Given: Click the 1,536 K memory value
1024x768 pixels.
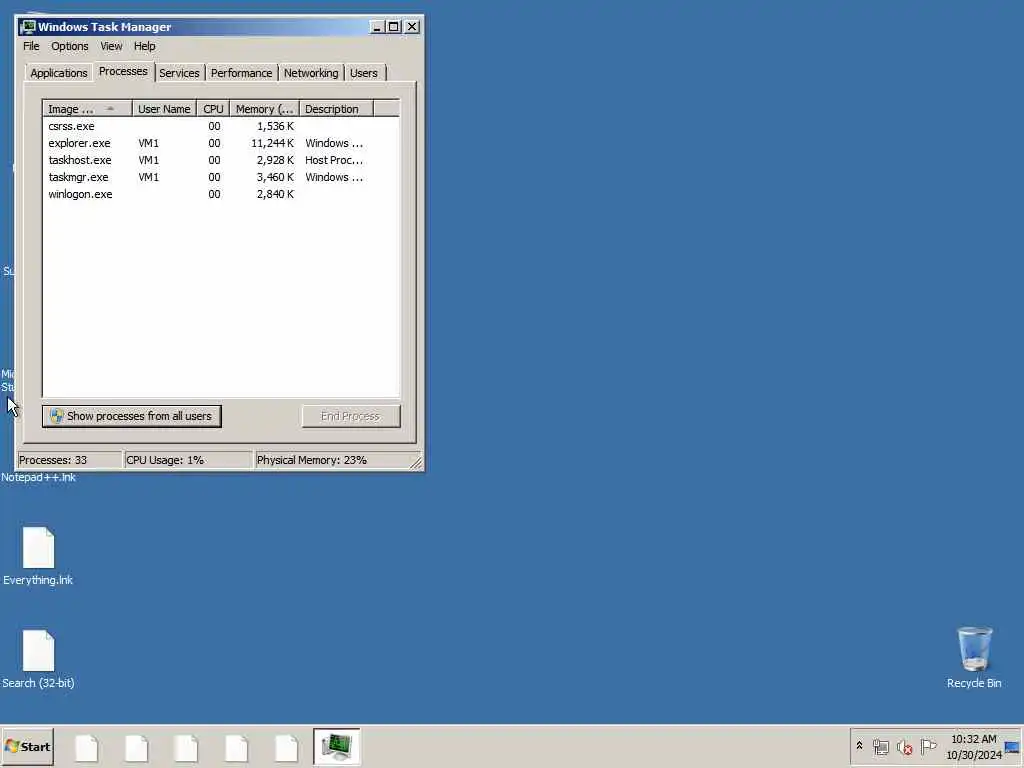Looking at the screenshot, I should pyautogui.click(x=275, y=126).
